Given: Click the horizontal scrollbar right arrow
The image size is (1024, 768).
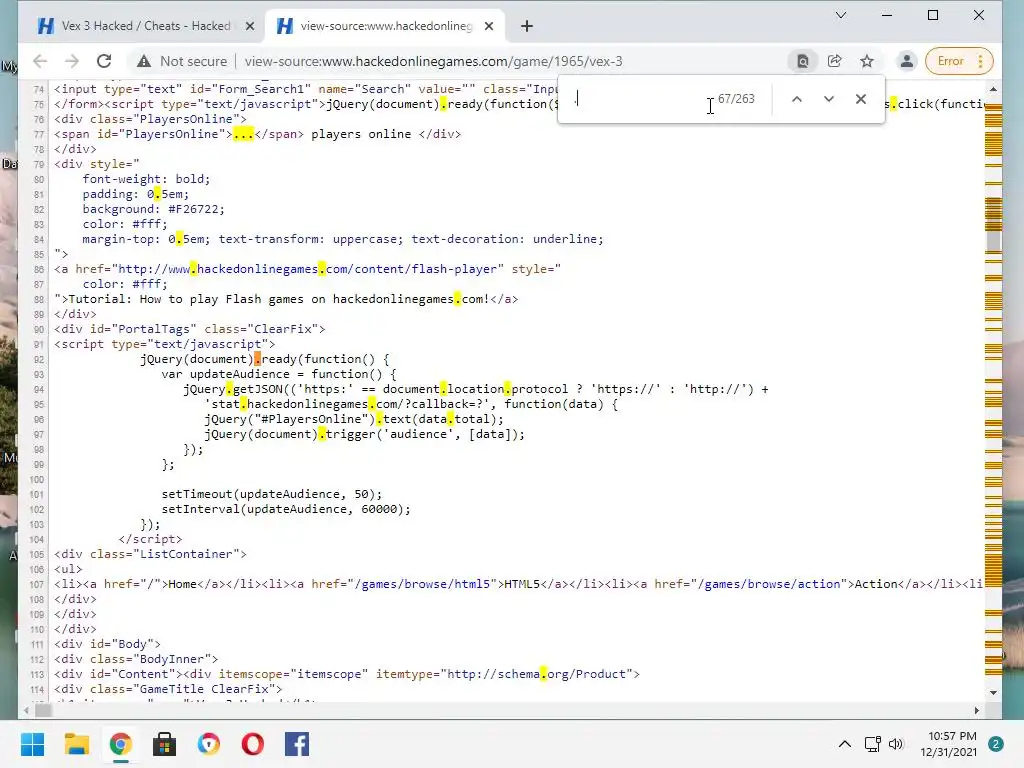Looking at the screenshot, I should pyautogui.click(x=977, y=711).
